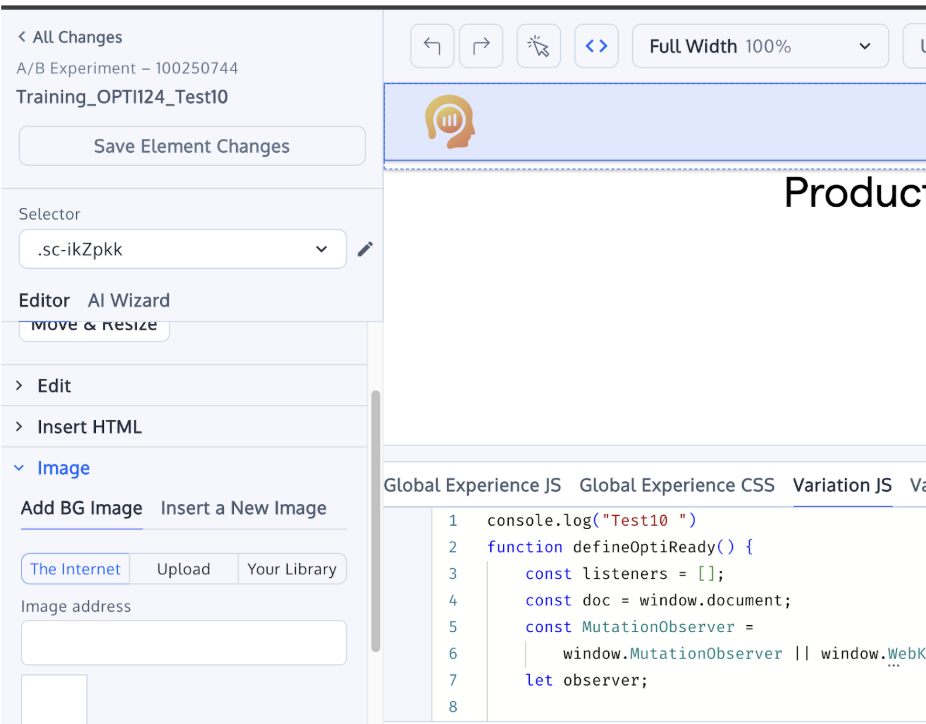Select the Upload image source option
This screenshot has height=724, width=926.
184,569
